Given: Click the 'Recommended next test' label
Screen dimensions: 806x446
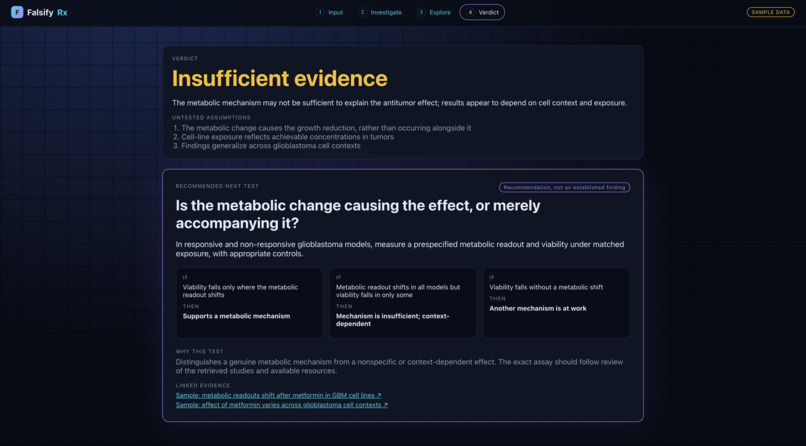Looking at the screenshot, I should coord(217,186).
